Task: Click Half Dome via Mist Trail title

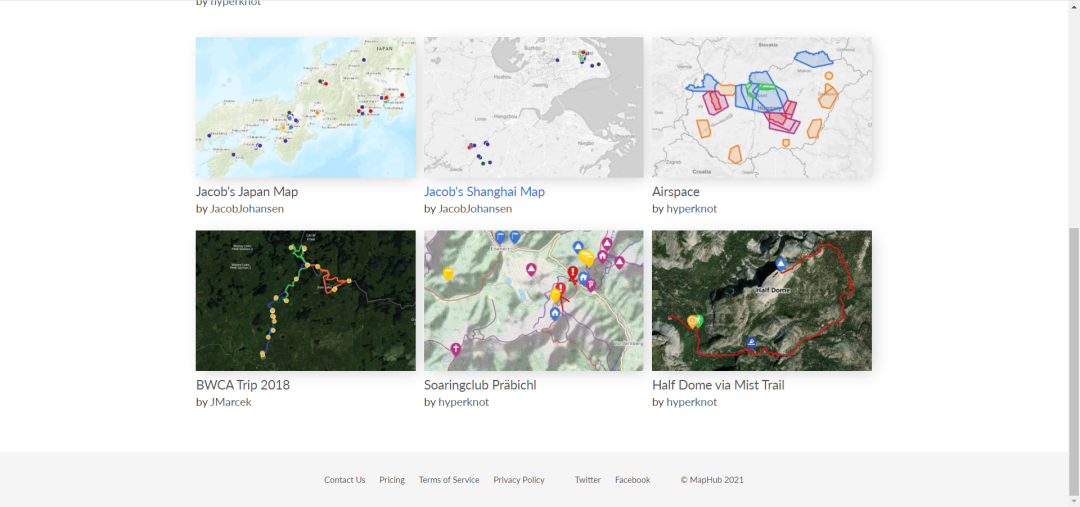Action: click(718, 385)
